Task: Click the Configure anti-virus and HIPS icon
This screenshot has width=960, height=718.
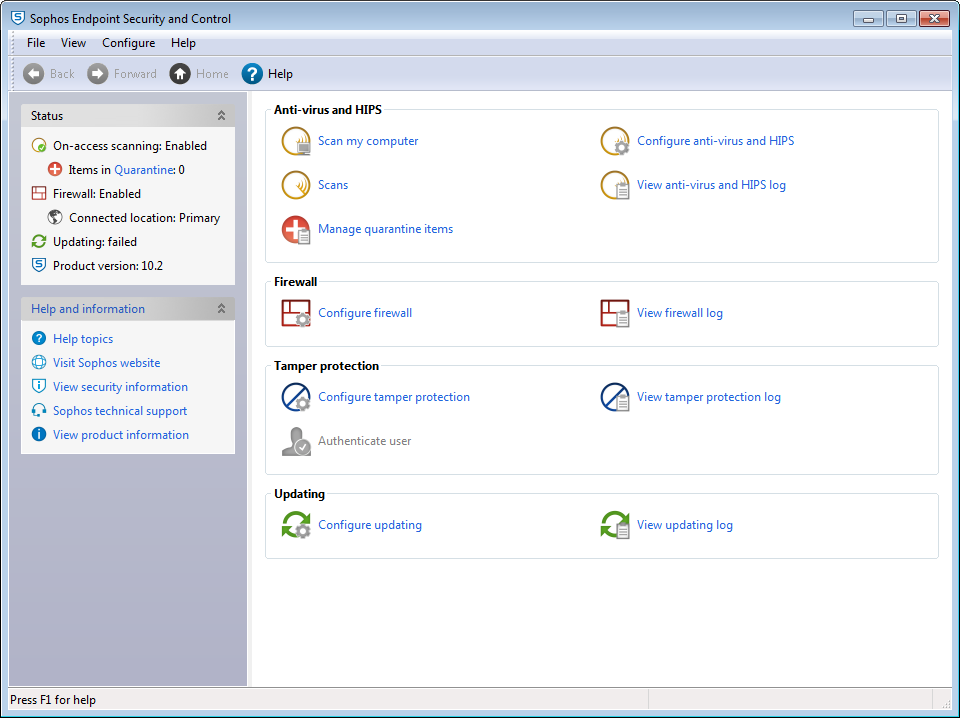Action: tap(615, 142)
